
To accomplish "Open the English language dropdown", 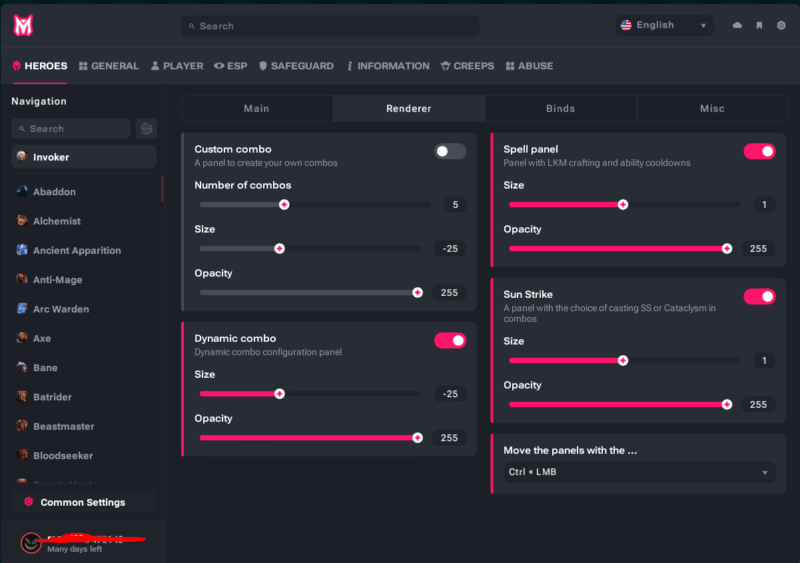I will point(664,25).
